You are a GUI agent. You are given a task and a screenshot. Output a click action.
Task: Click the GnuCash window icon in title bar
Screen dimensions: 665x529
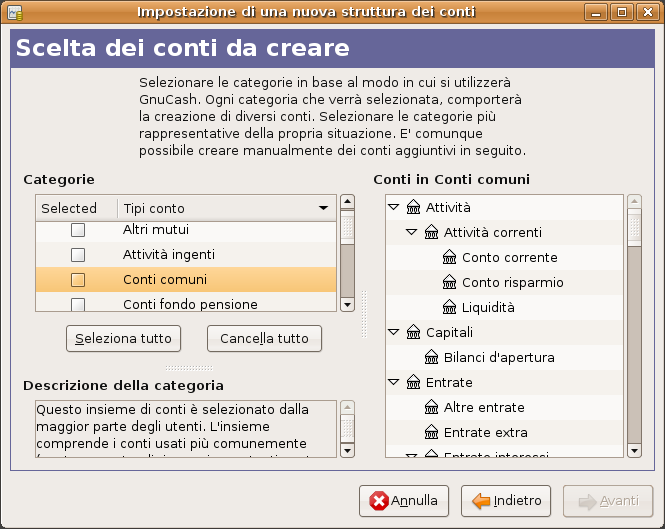[15, 13]
